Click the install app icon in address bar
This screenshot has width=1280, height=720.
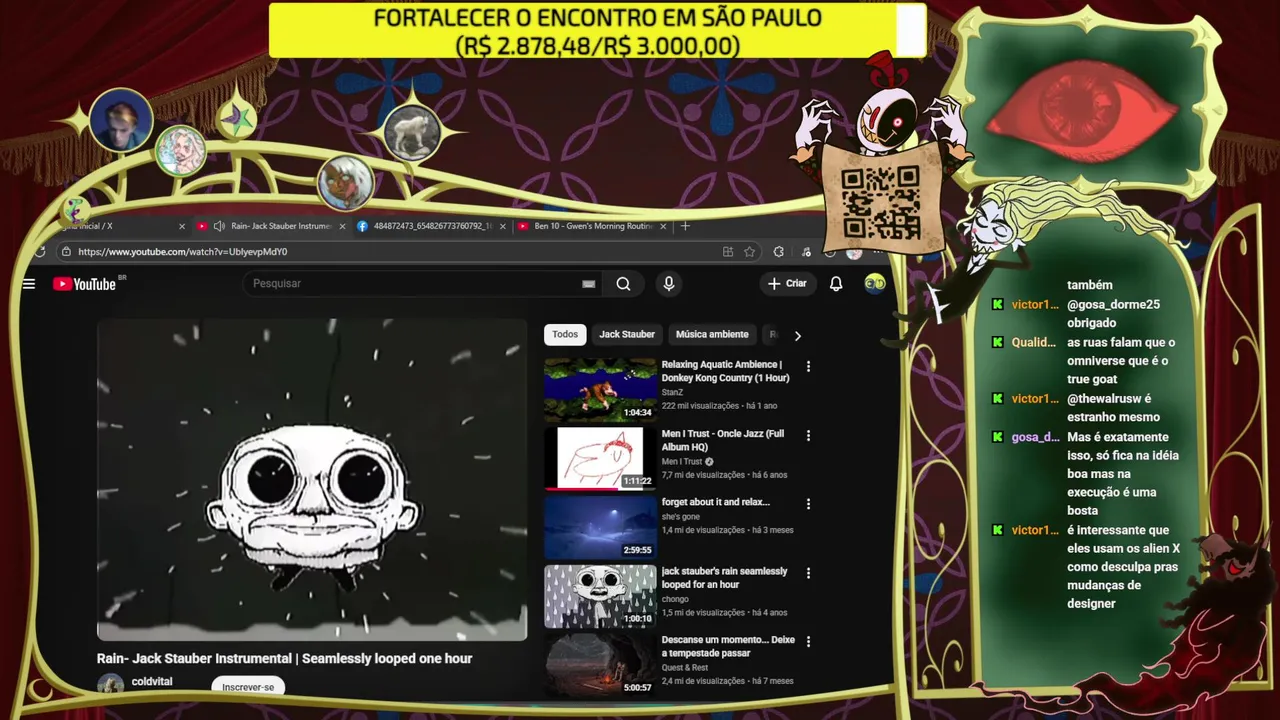pyautogui.click(x=728, y=252)
